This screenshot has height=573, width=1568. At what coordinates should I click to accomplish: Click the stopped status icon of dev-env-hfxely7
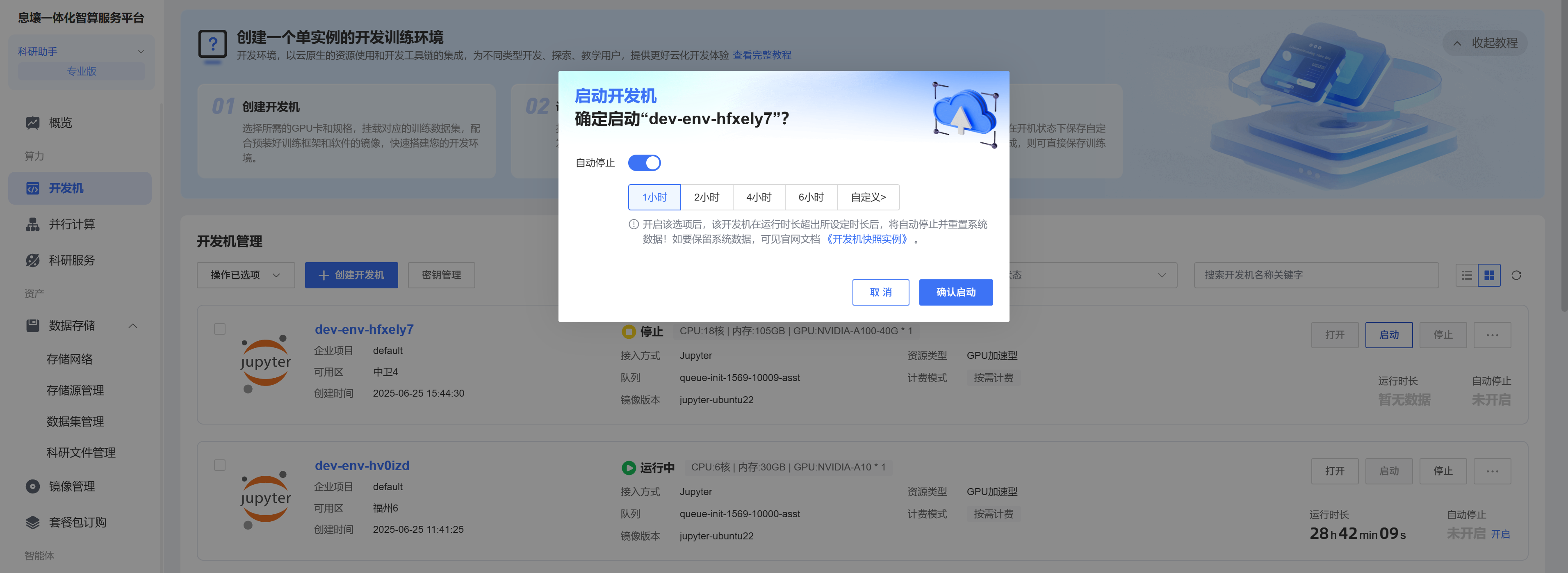(x=628, y=332)
